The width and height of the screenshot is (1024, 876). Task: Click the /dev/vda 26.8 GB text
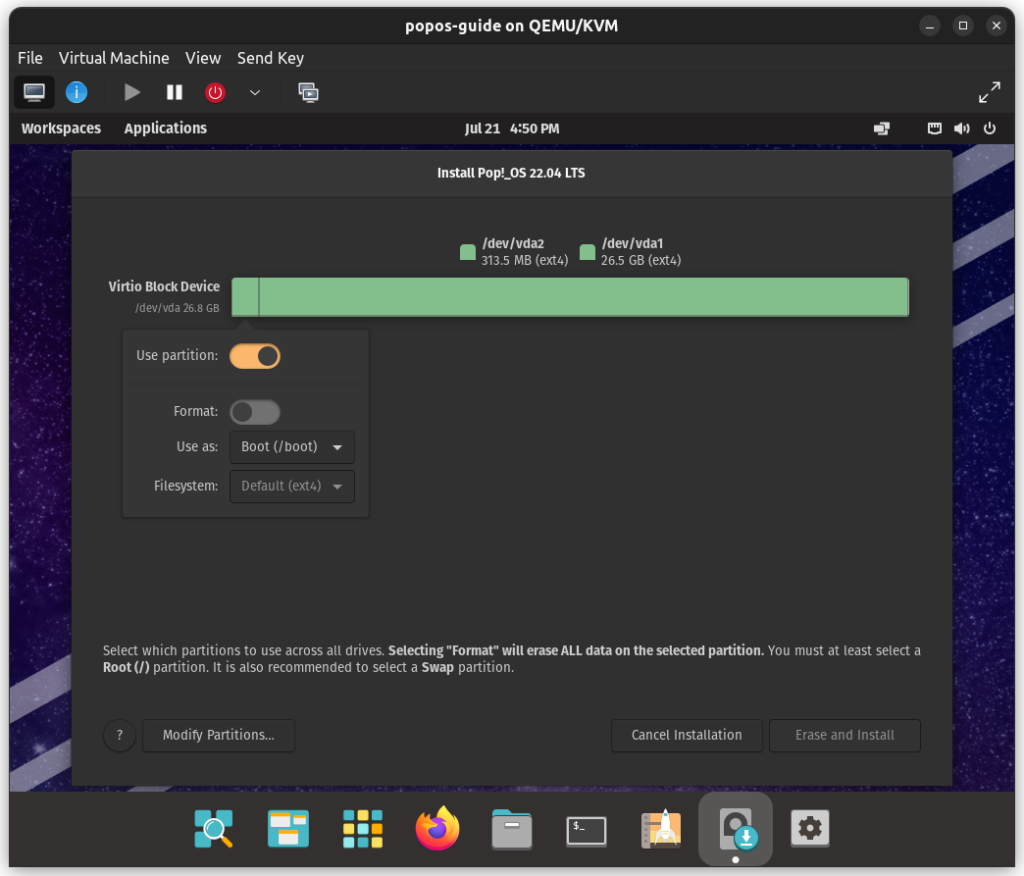click(x=177, y=308)
